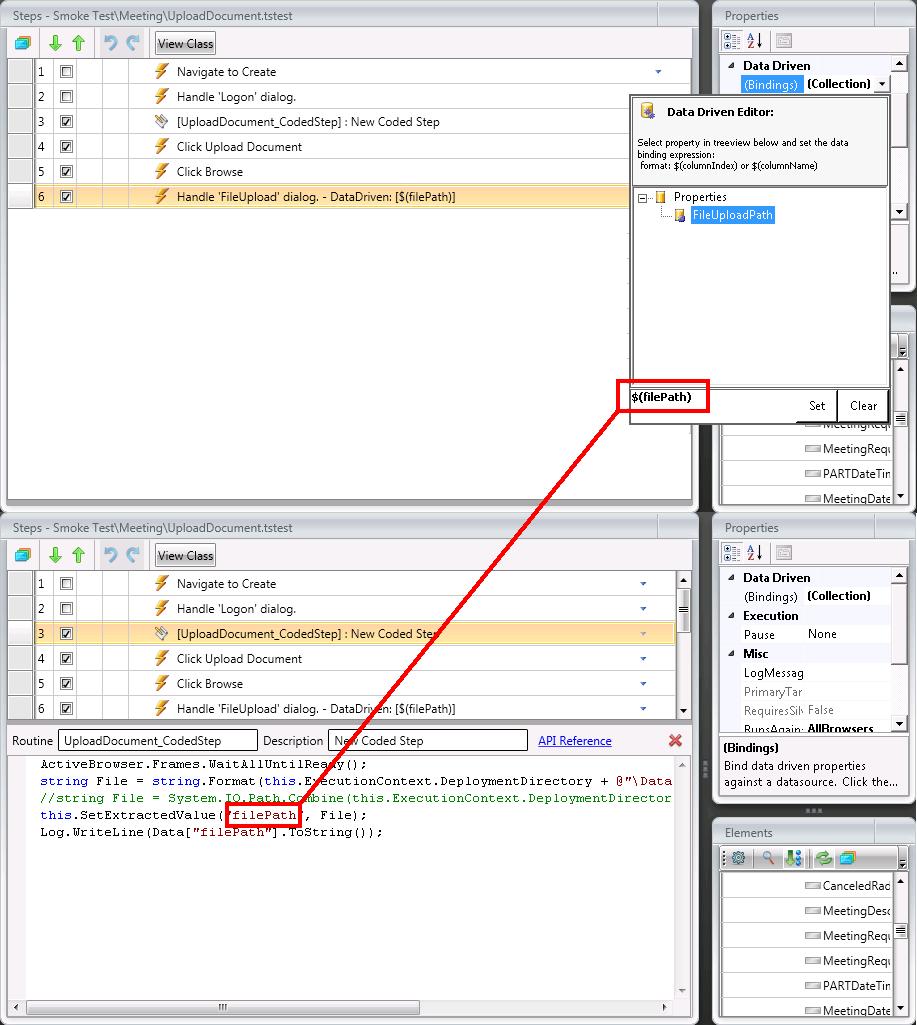Expand lower step 1 Navigate to Create arrow
The height and width of the screenshot is (1025, 917).
point(643,584)
